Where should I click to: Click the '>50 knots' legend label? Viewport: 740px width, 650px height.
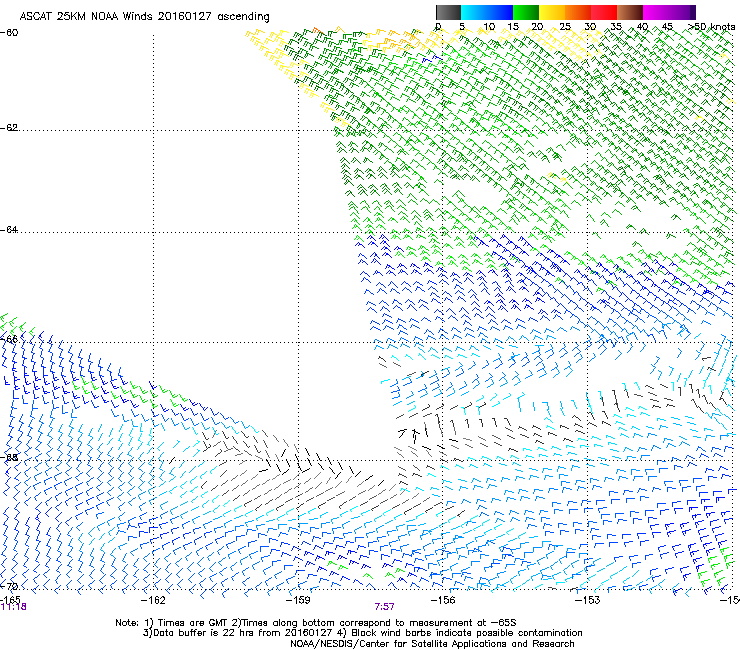click(x=711, y=27)
